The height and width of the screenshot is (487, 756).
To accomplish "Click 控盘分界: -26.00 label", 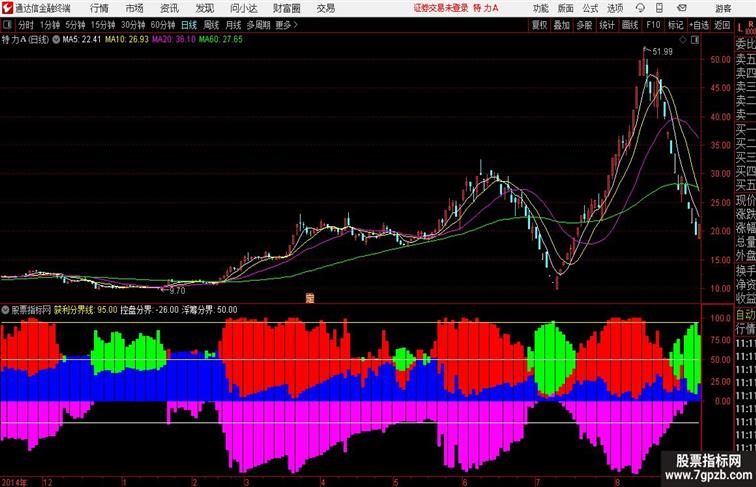I will tap(149, 310).
